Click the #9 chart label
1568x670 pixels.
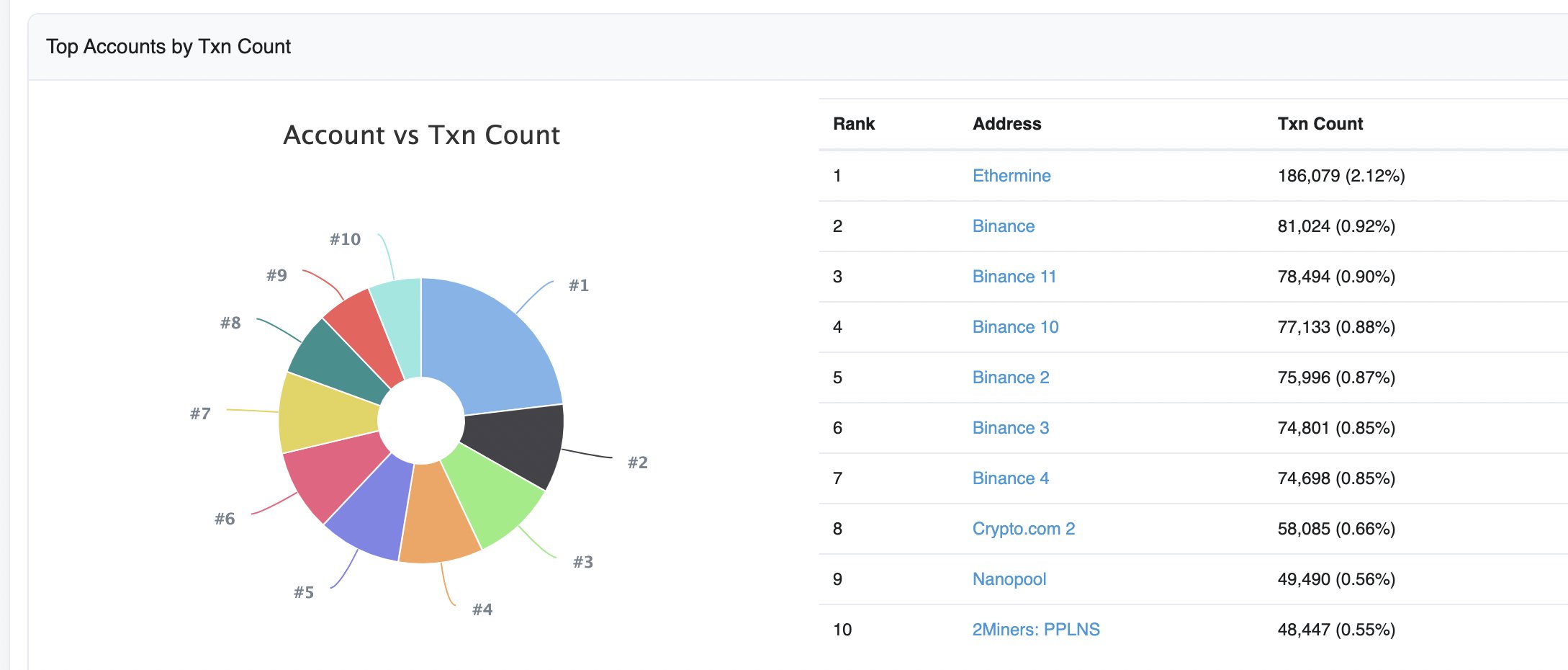click(x=276, y=275)
